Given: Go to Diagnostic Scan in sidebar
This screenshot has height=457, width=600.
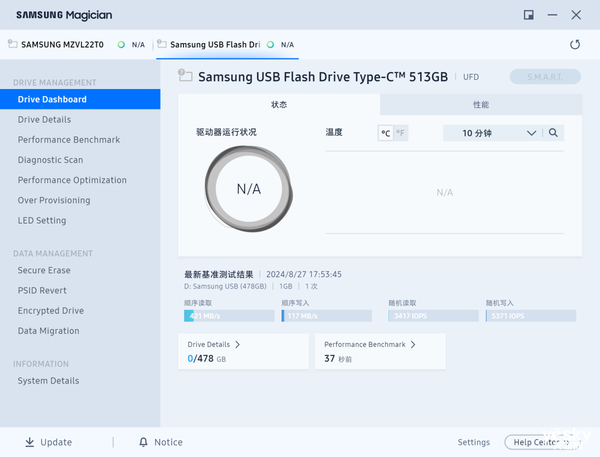Looking at the screenshot, I should pyautogui.click(x=50, y=160).
